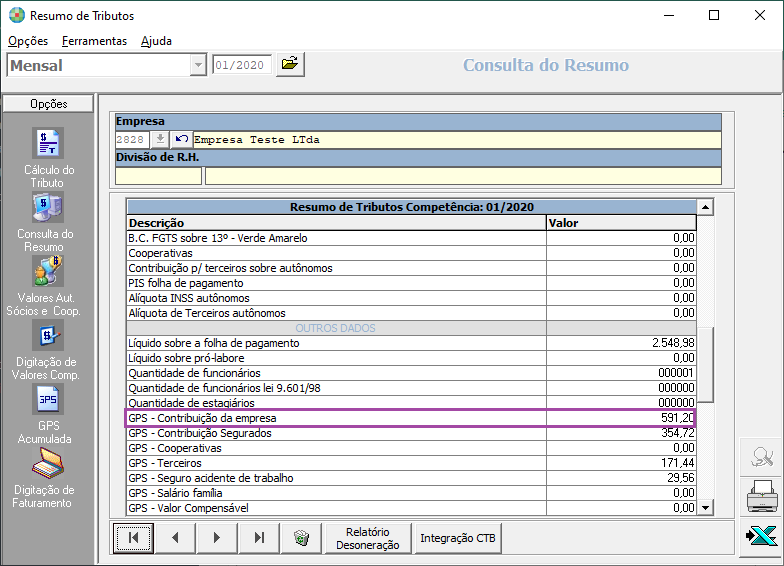Select GPS - Cooperativas row
The height and width of the screenshot is (566, 784).
(x=411, y=448)
